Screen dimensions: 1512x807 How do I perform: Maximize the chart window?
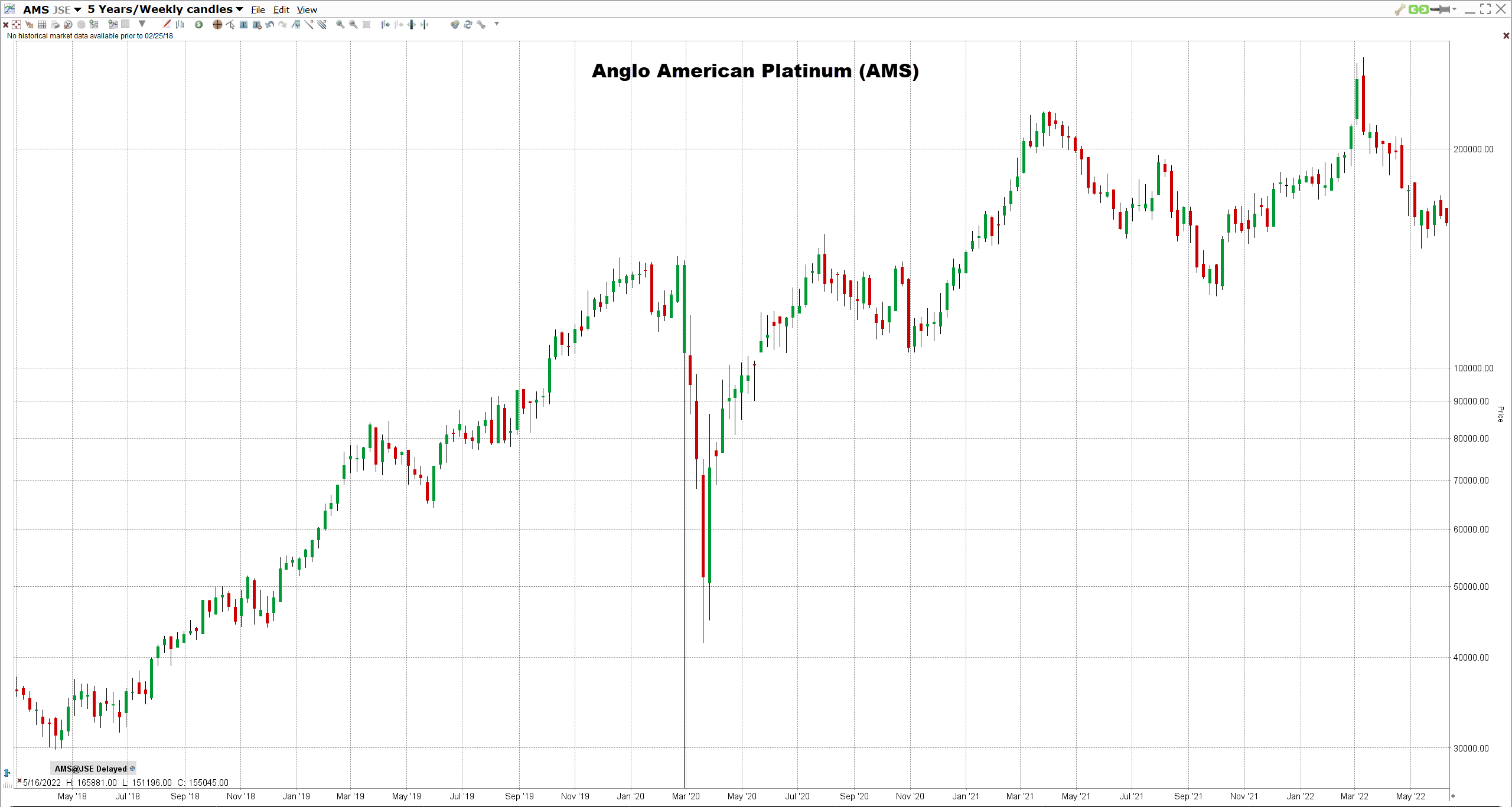pyautogui.click(x=1485, y=9)
